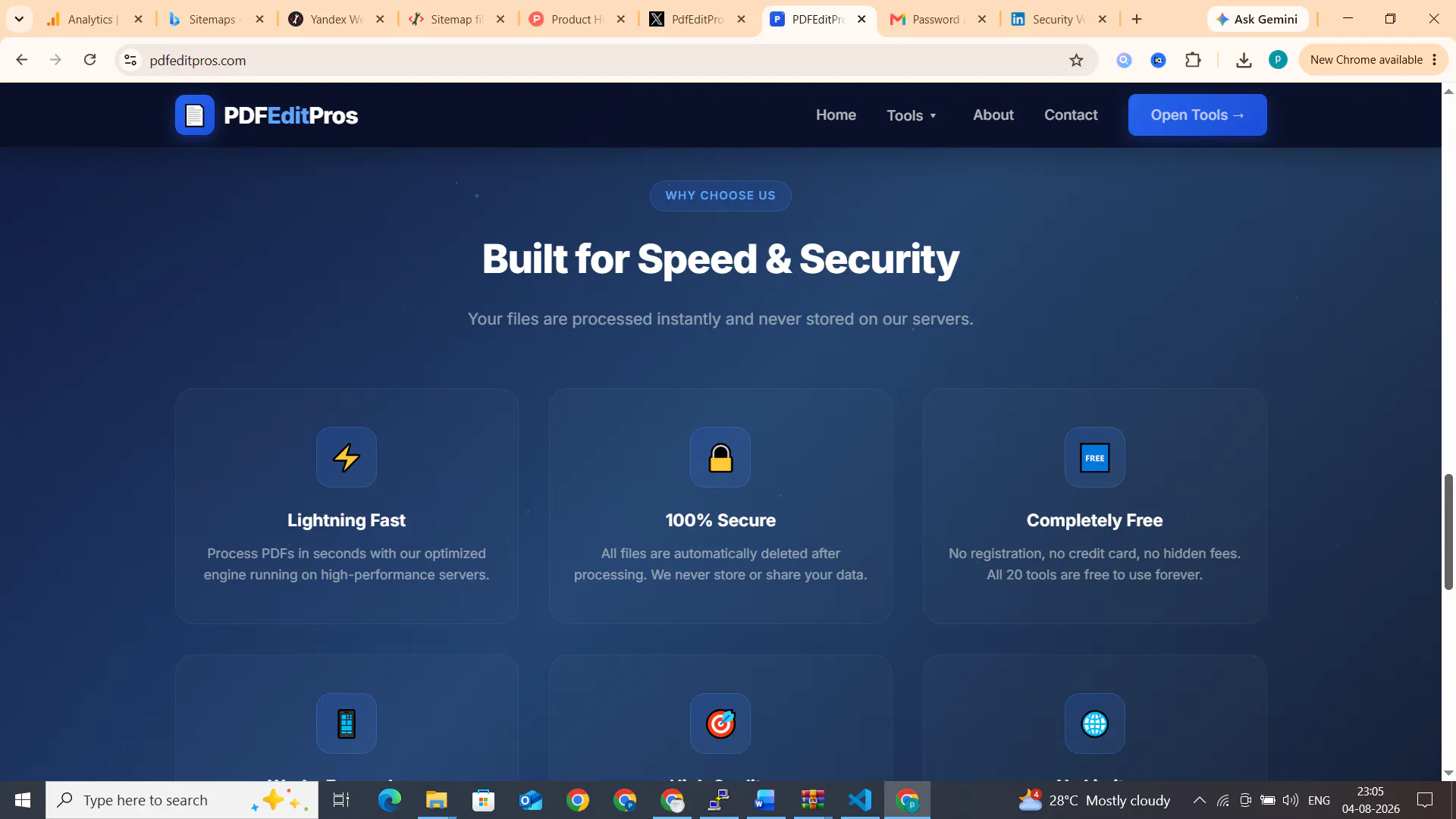The image size is (1456, 819).
Task: Open the Chrome three-dot menu
Action: [x=1435, y=60]
